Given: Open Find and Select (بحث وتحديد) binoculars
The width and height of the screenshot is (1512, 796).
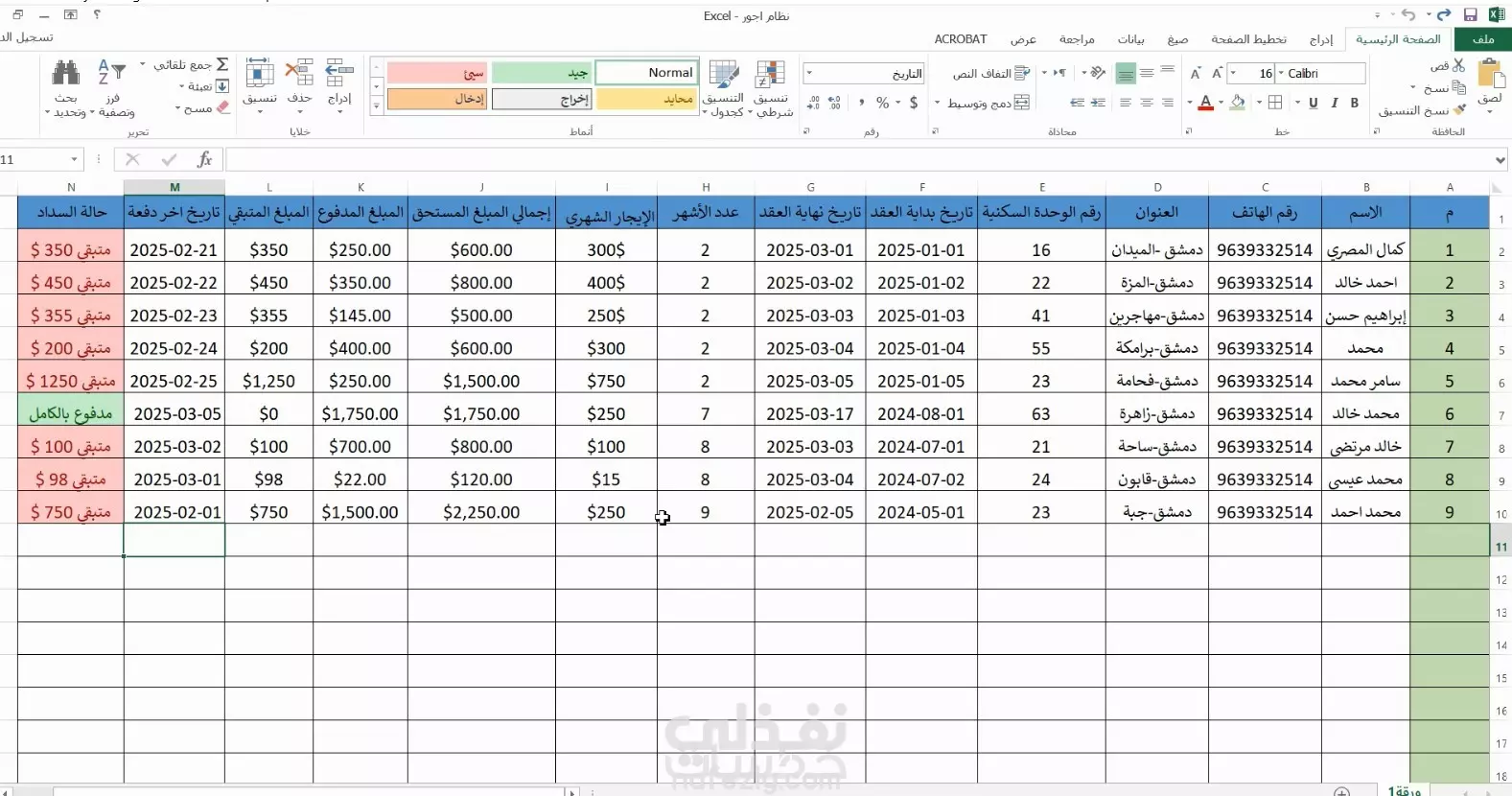Looking at the screenshot, I should click(x=65, y=86).
